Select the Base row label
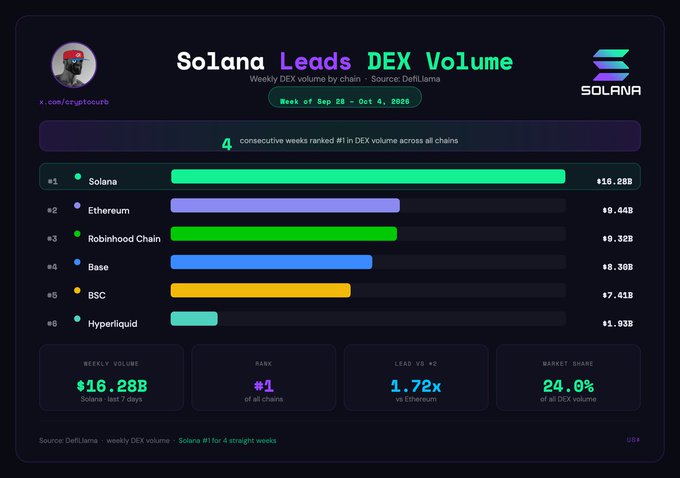Viewport: 680px width, 478px height. pyautogui.click(x=98, y=267)
